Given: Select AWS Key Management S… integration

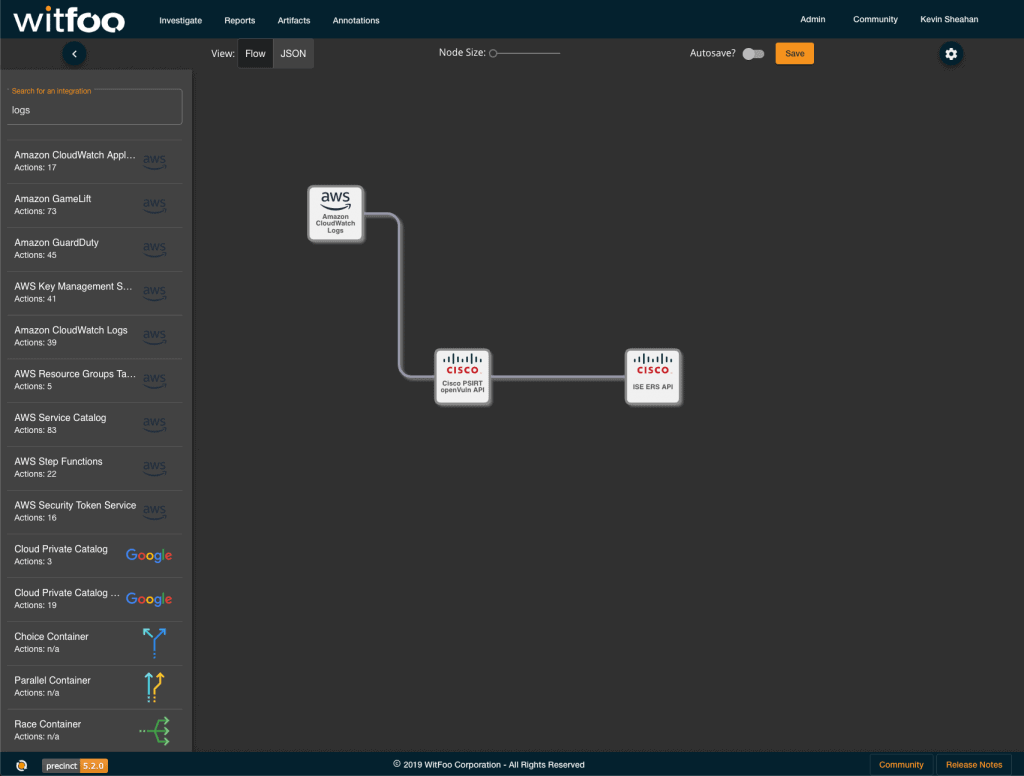Looking at the screenshot, I should point(73,287).
